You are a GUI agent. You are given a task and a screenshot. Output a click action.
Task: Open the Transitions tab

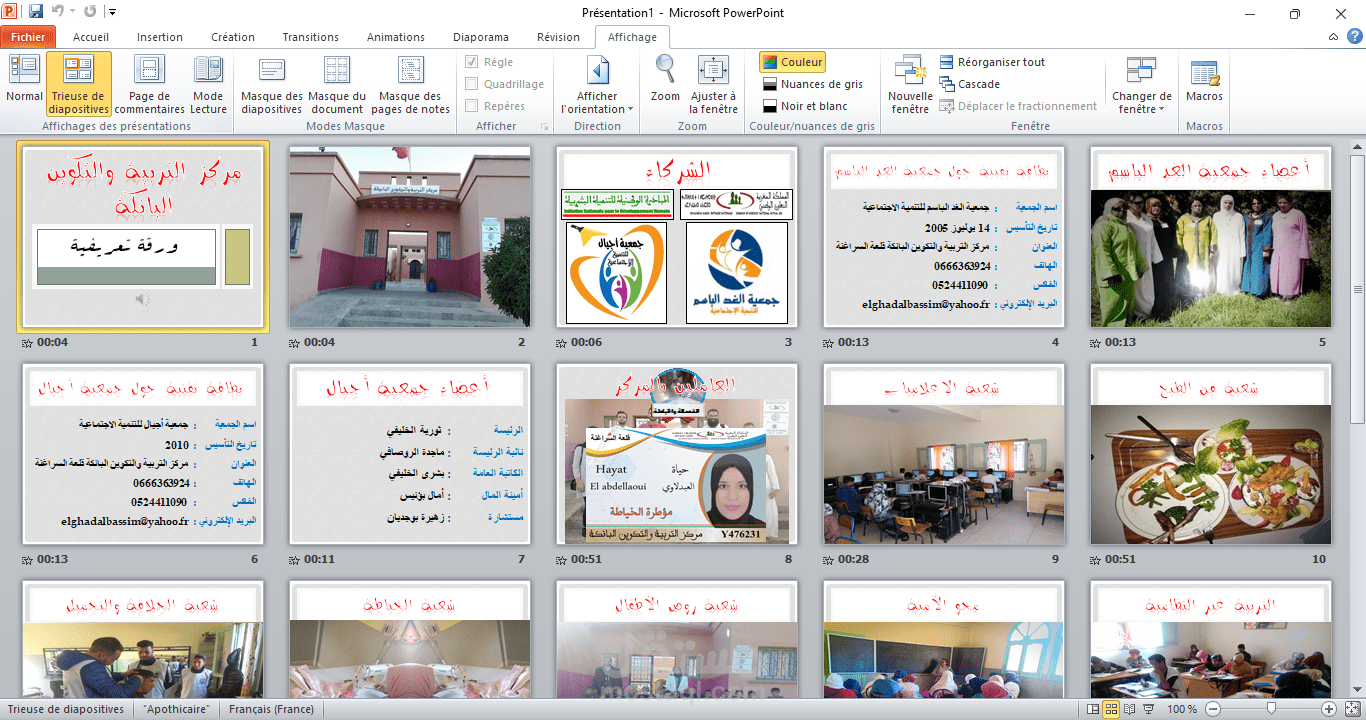tap(310, 37)
